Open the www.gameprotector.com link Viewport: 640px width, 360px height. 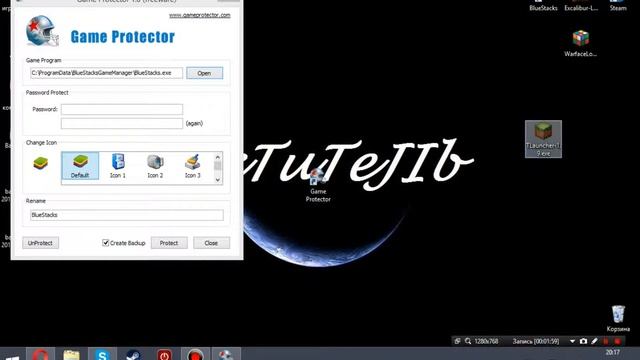pos(200,15)
